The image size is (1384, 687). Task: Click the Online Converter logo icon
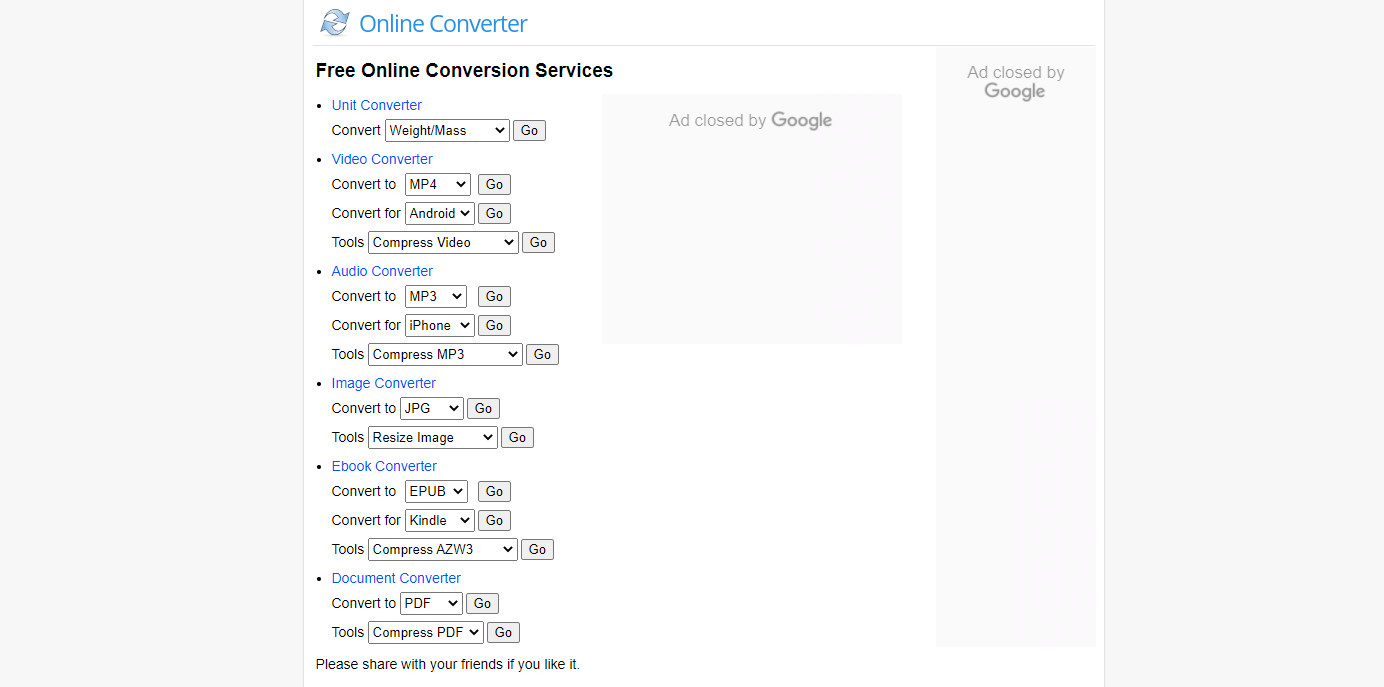[334, 21]
